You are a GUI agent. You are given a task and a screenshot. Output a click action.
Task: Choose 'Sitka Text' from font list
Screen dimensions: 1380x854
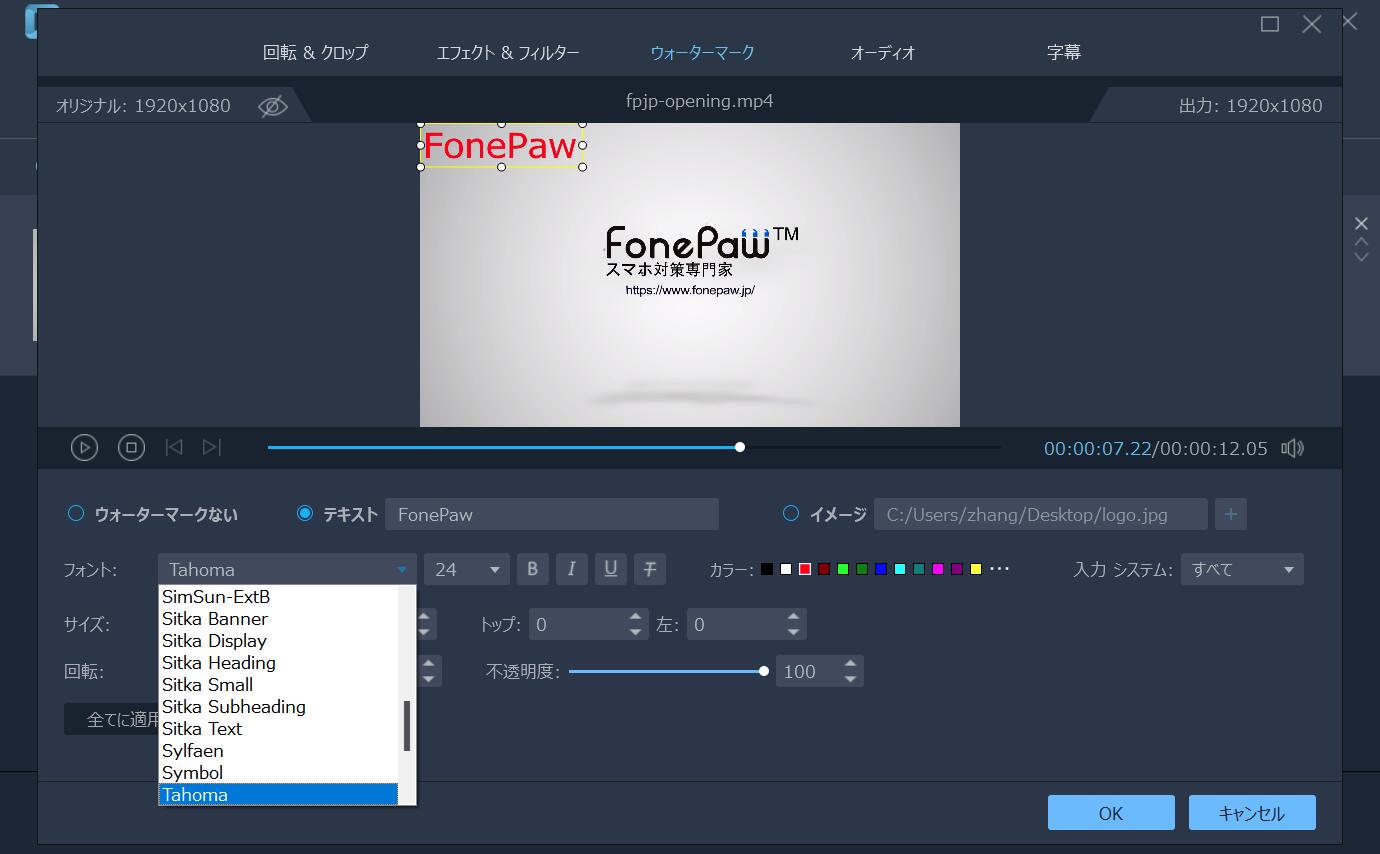pyautogui.click(x=278, y=729)
